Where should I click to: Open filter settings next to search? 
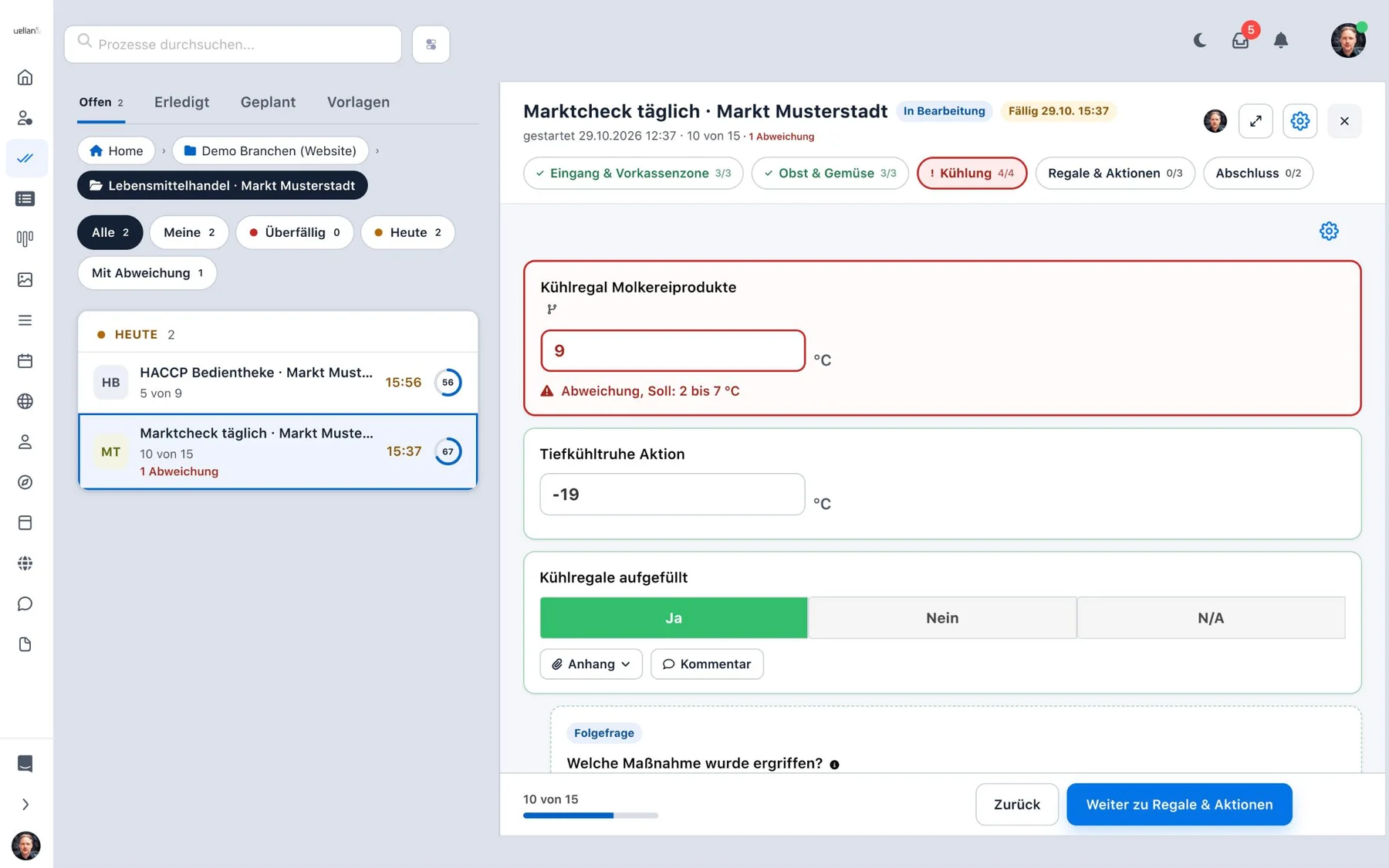click(x=431, y=44)
